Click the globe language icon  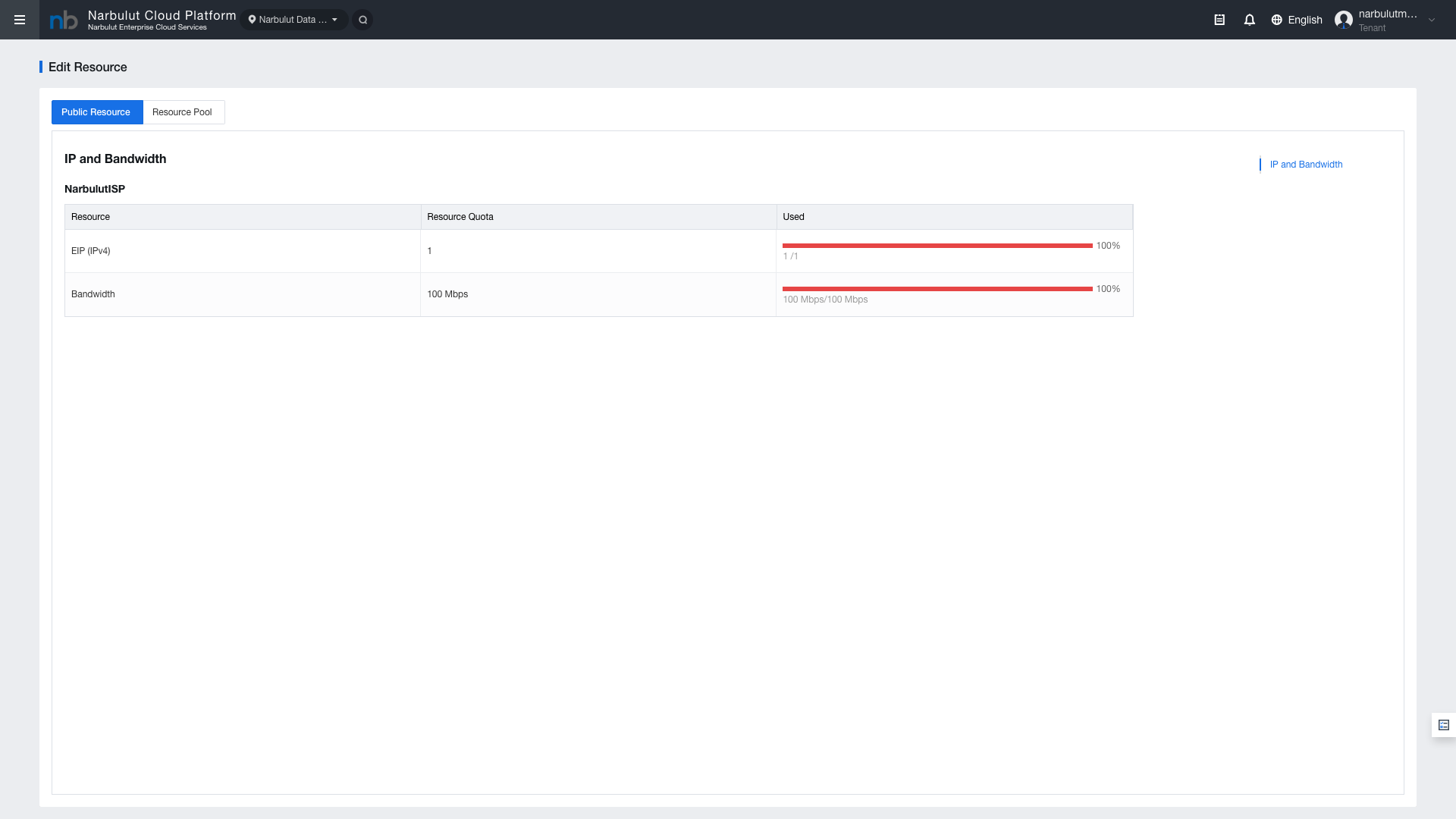pyautogui.click(x=1277, y=20)
